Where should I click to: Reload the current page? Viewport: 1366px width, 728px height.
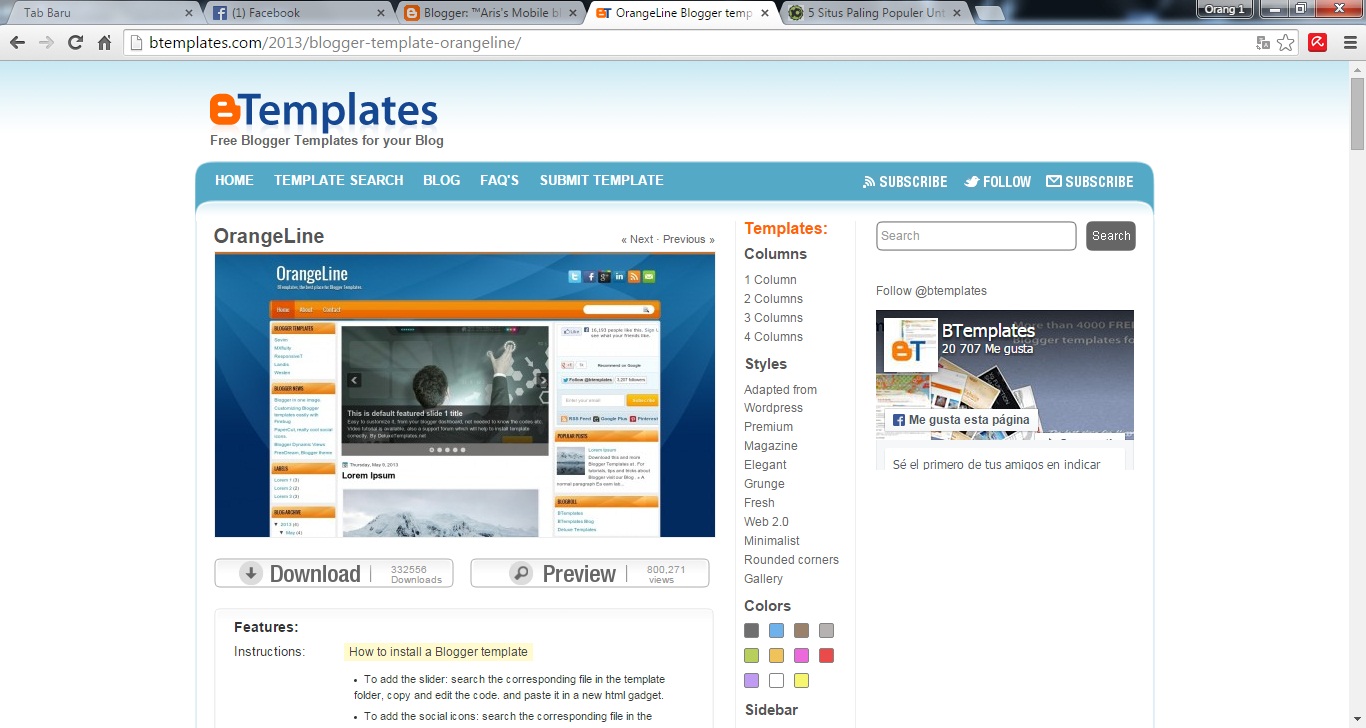click(75, 43)
